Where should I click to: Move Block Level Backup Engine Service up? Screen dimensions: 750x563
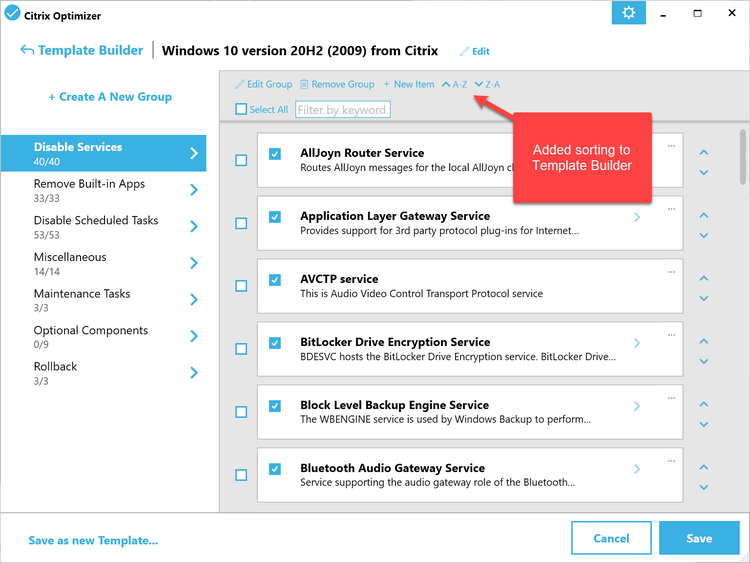(704, 405)
